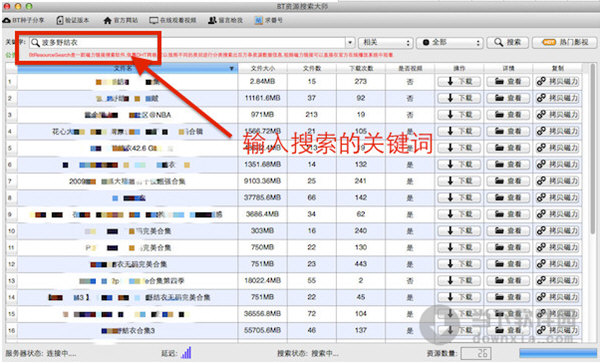This screenshot has height=363, width=600.
Task: Copy magnet link for row 1
Action: pos(557,81)
